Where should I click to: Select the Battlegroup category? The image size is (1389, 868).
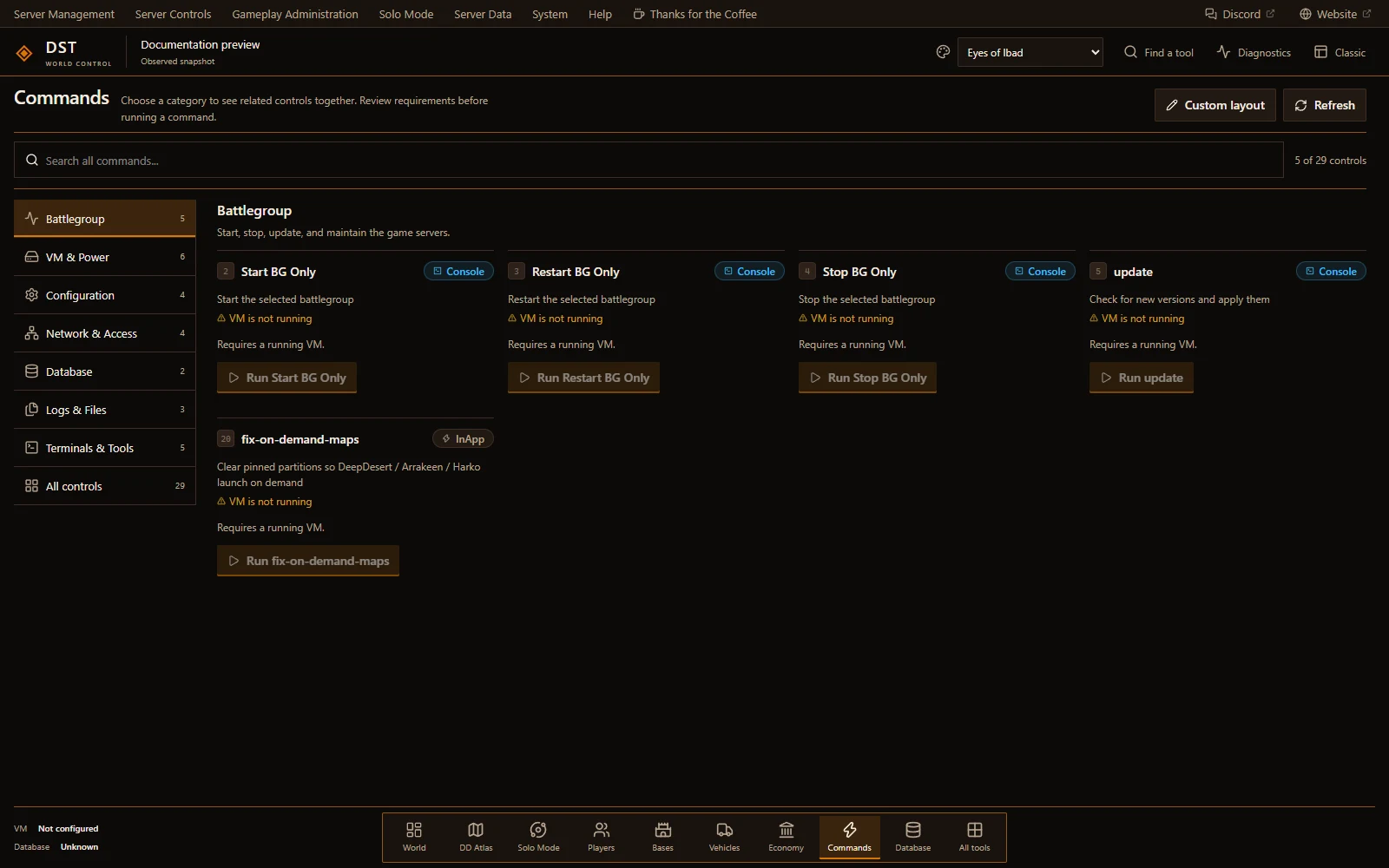104,219
